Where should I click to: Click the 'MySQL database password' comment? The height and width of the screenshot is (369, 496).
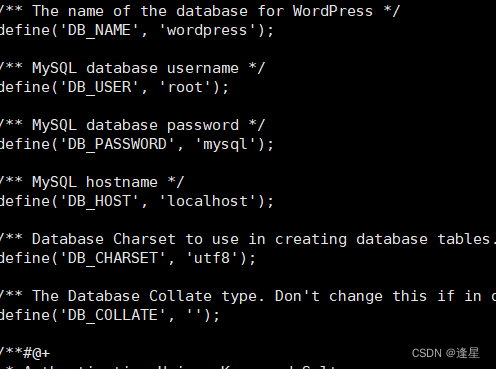[x=132, y=125]
